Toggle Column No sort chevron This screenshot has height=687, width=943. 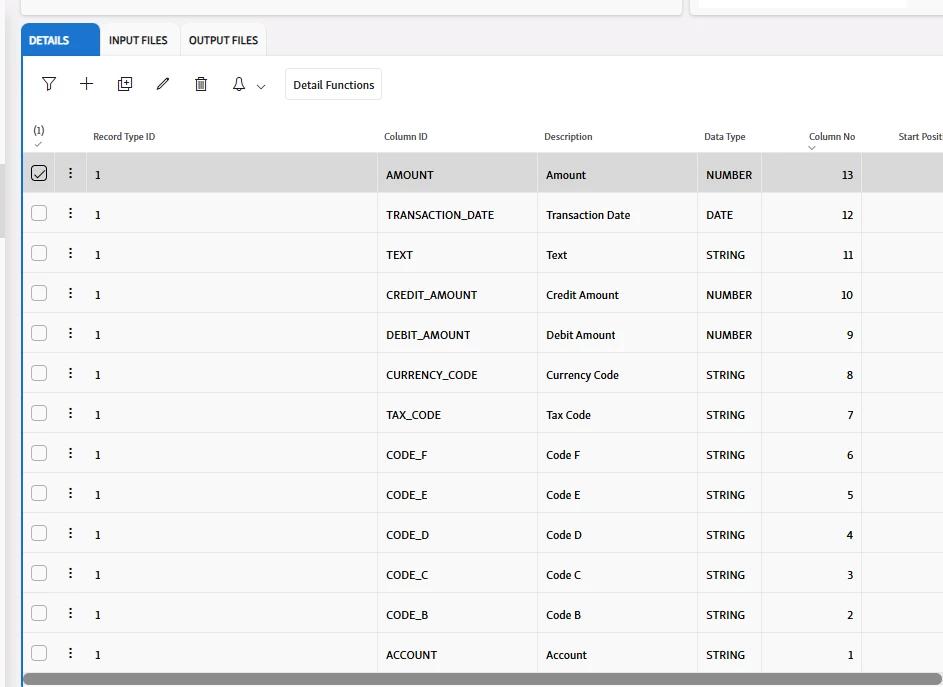point(812,148)
